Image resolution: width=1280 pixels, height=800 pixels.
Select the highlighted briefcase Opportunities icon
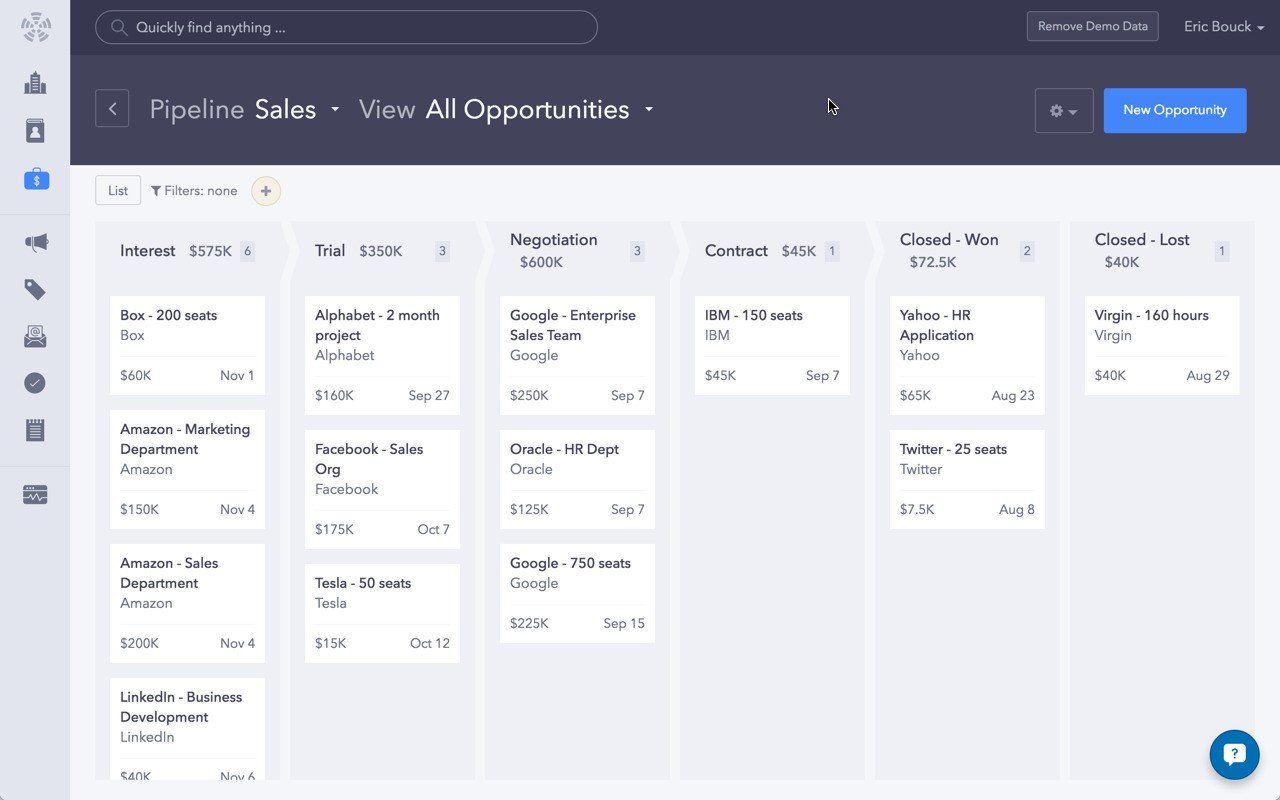point(35,180)
